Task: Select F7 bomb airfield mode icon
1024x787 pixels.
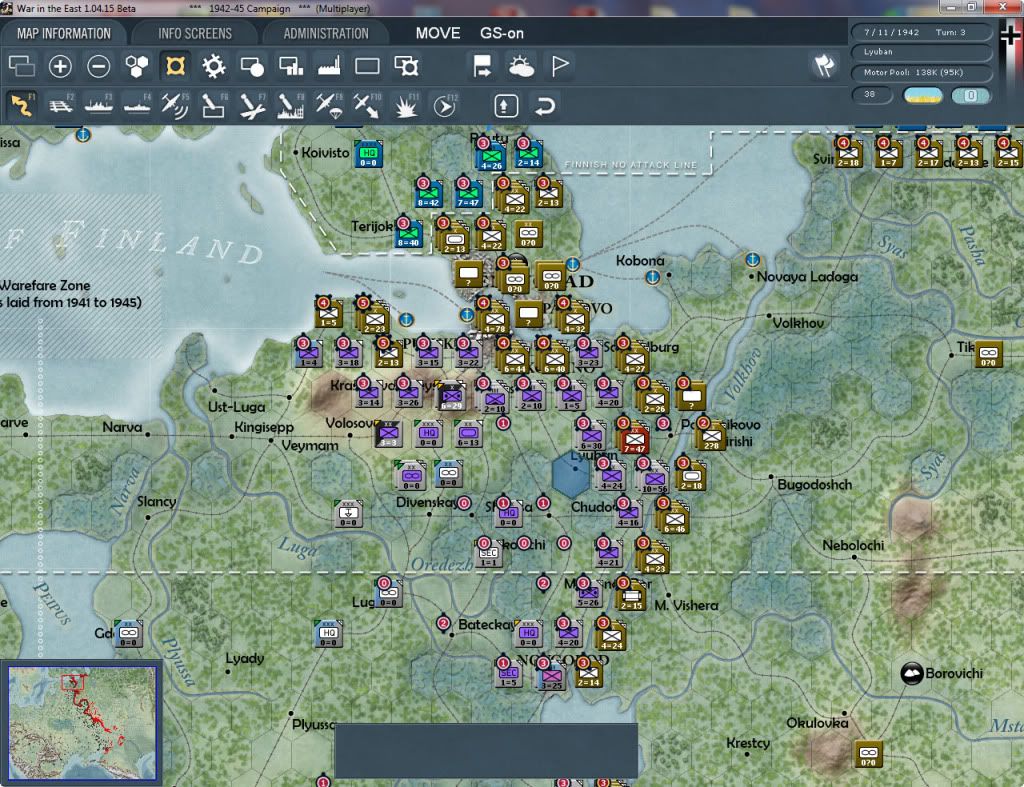Action: [252, 105]
